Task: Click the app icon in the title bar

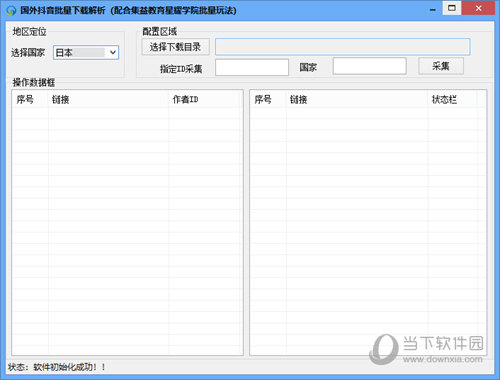Action: (11, 10)
